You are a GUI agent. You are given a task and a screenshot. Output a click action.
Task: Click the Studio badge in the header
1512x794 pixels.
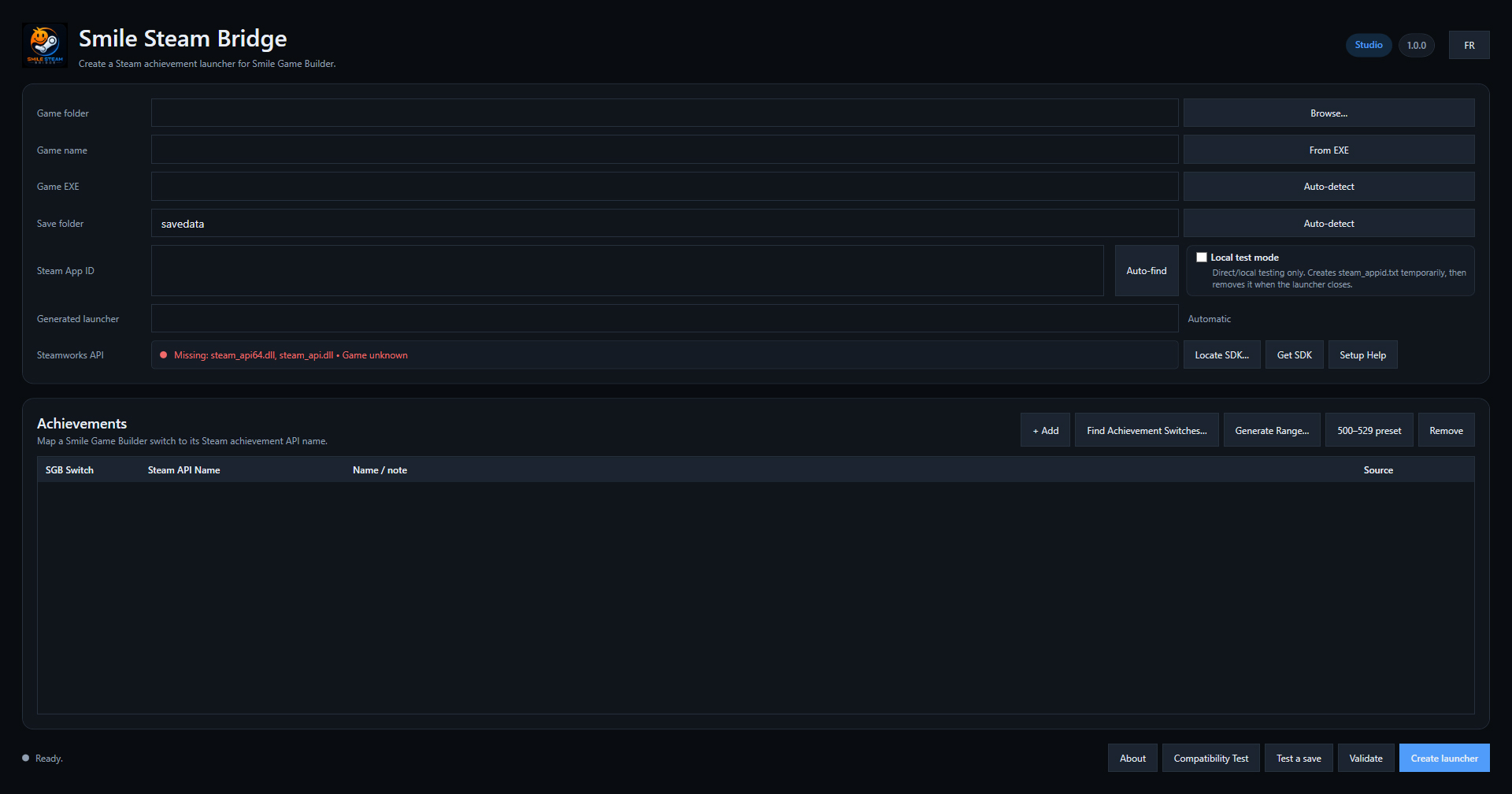click(1369, 45)
